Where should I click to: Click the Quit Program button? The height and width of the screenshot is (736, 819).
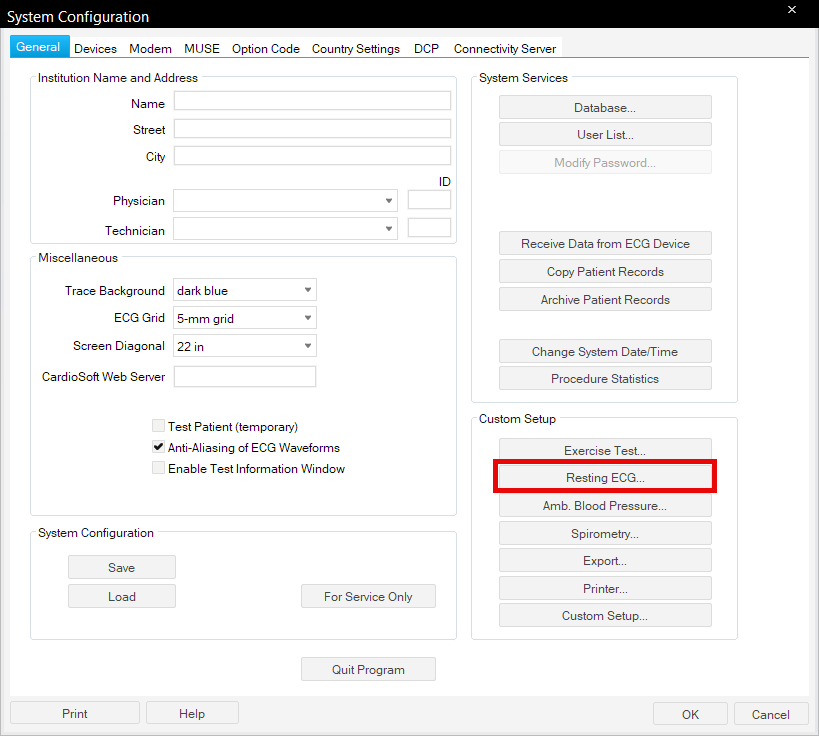click(368, 670)
